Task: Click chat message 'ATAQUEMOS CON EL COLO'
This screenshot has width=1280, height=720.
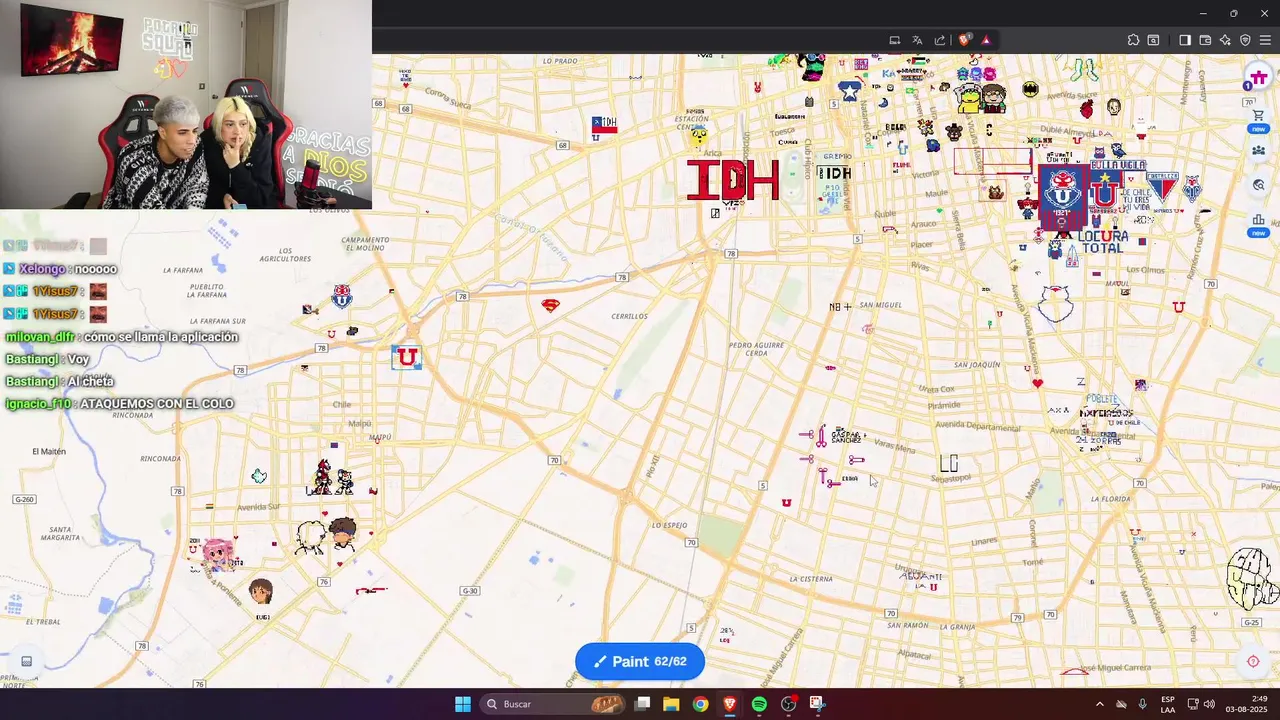Action: tap(156, 404)
